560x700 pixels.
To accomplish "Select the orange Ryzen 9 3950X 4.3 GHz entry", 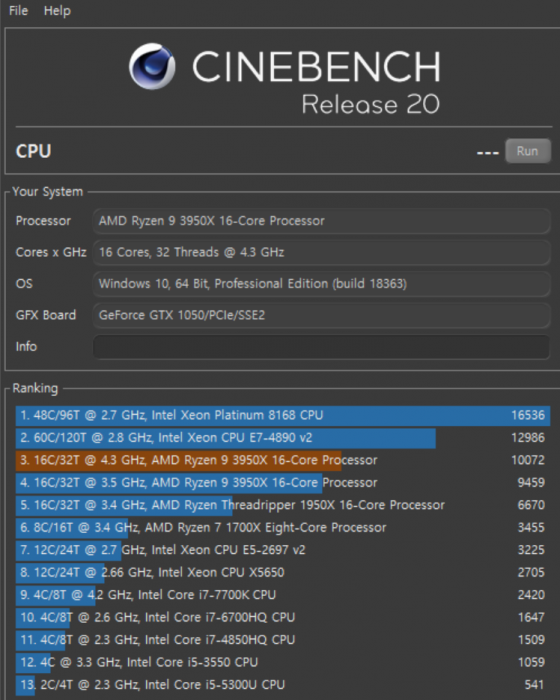I will tap(283, 460).
